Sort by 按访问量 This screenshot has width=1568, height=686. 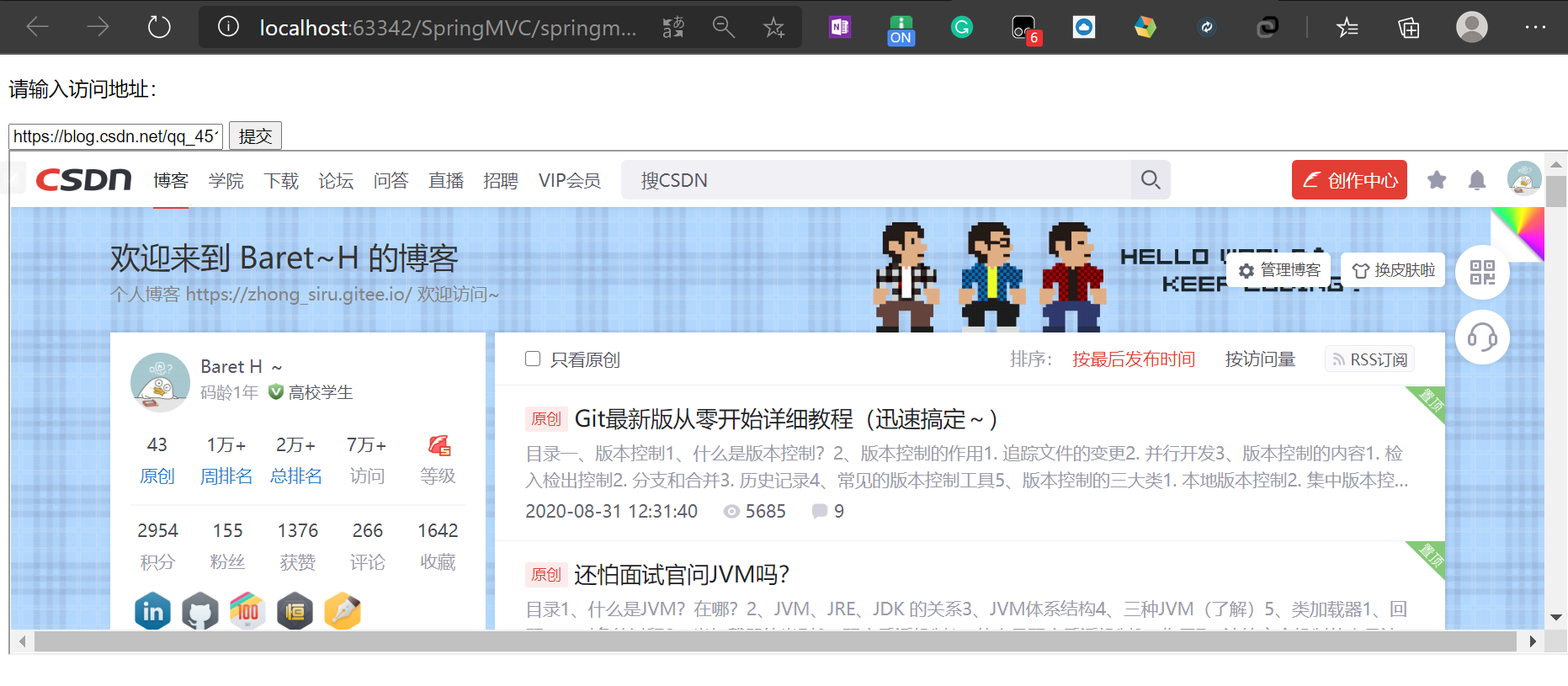pos(1260,359)
